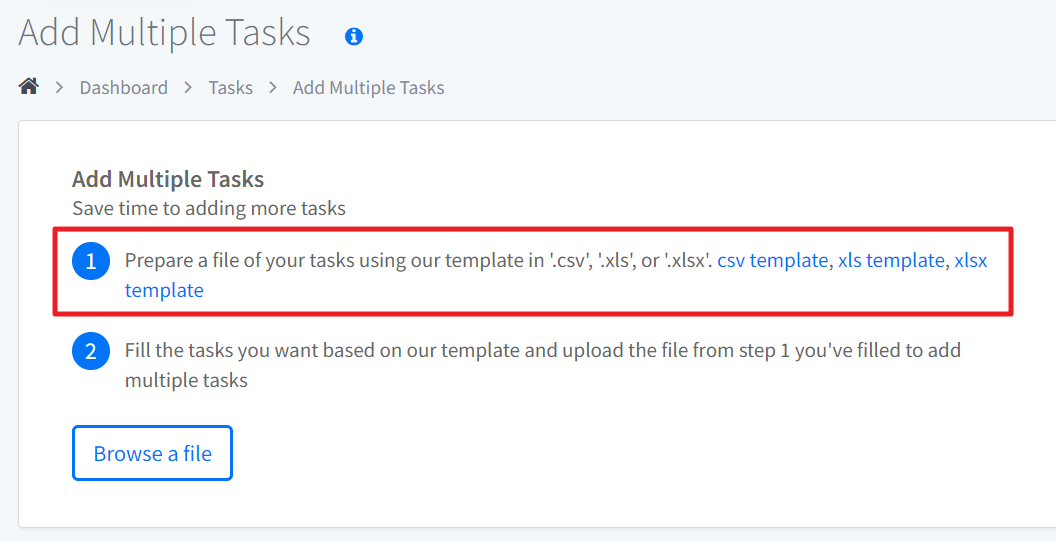Click the Browse a file button
1056x542 pixels.
click(152, 453)
